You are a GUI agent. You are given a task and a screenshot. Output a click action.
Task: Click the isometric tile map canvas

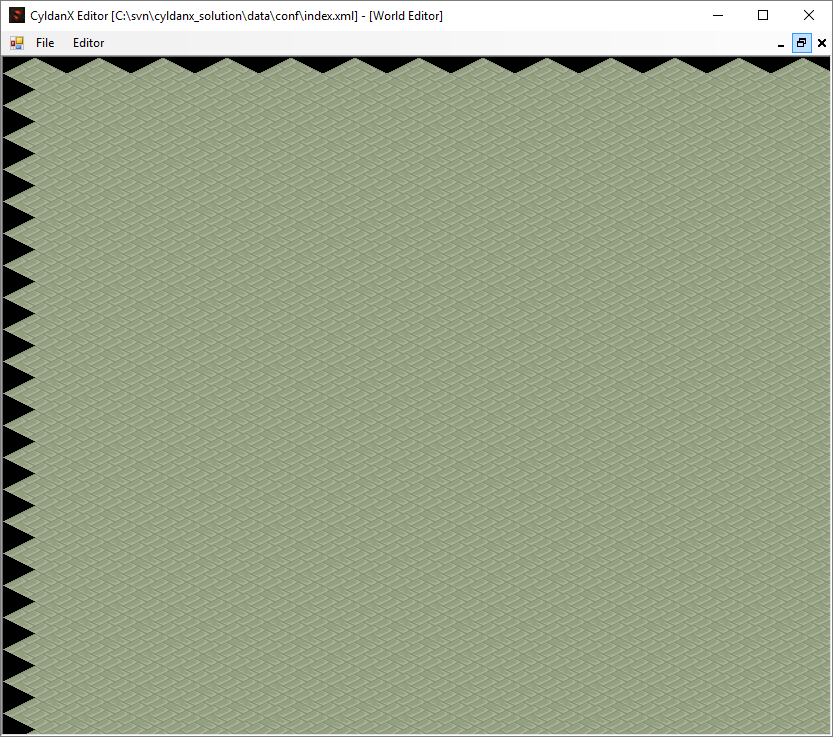point(416,396)
